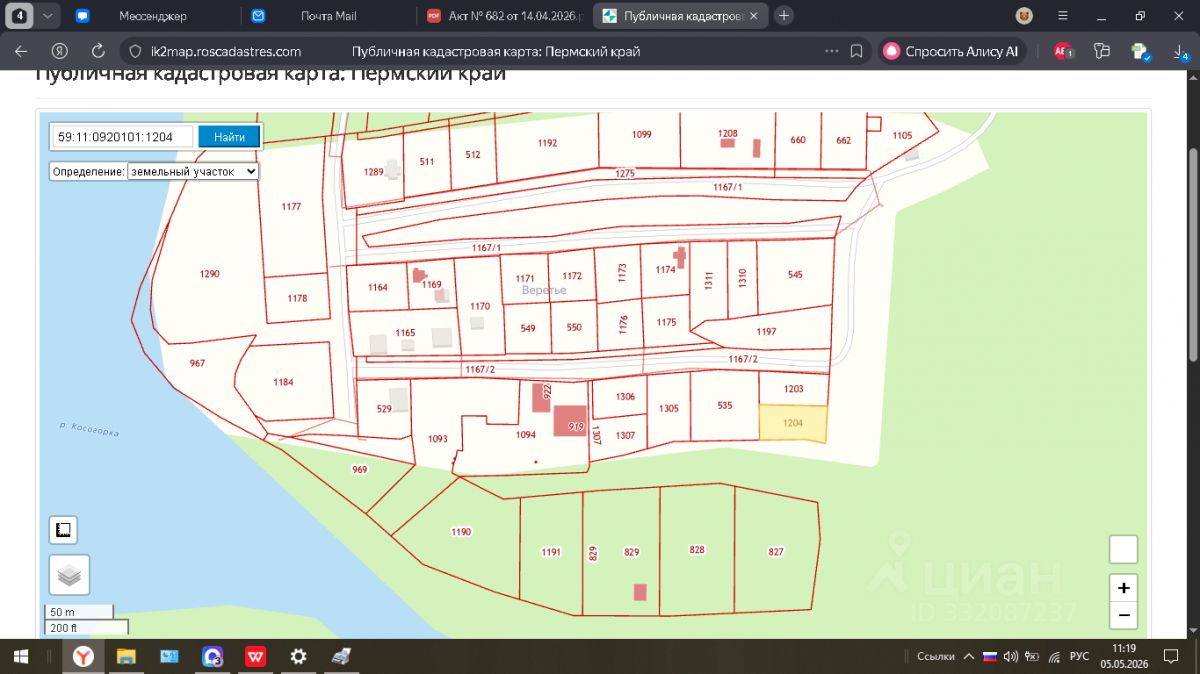Switch to the Акт № 682 PDF tab
The image size is (1200, 674).
(x=504, y=16)
